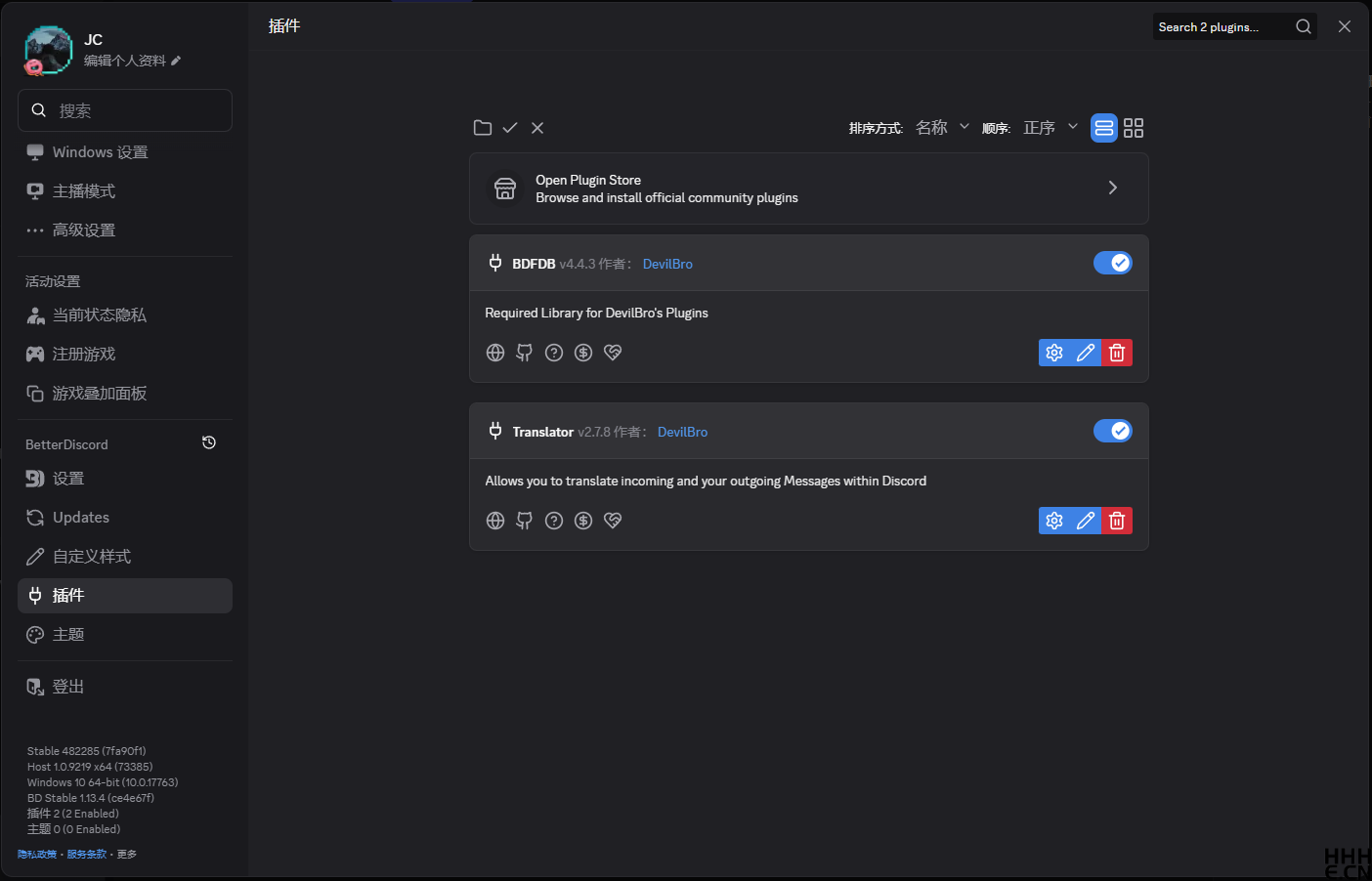
Task: Support BDFDB author via heart icon
Action: coord(613,353)
